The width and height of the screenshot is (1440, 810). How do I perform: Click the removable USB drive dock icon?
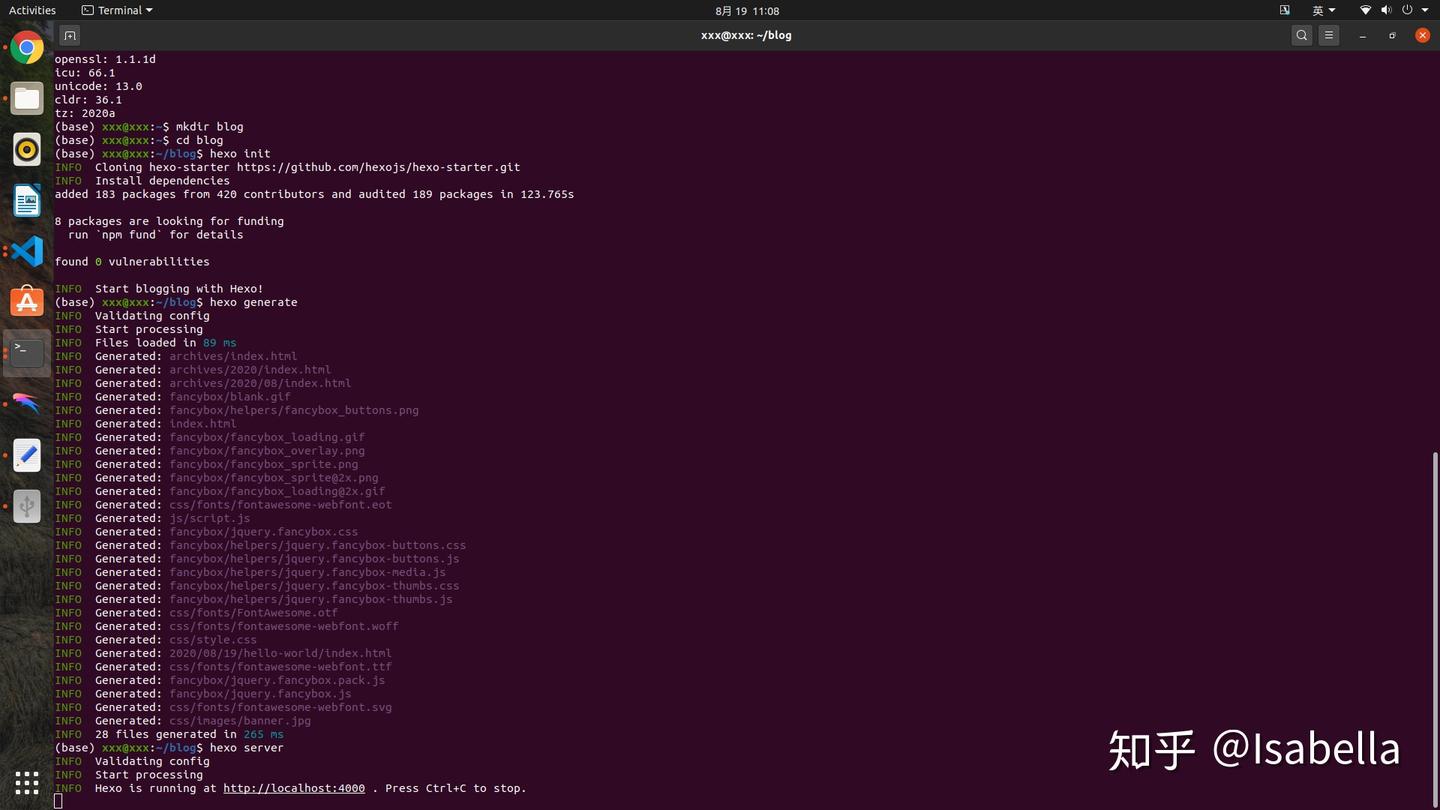27,506
